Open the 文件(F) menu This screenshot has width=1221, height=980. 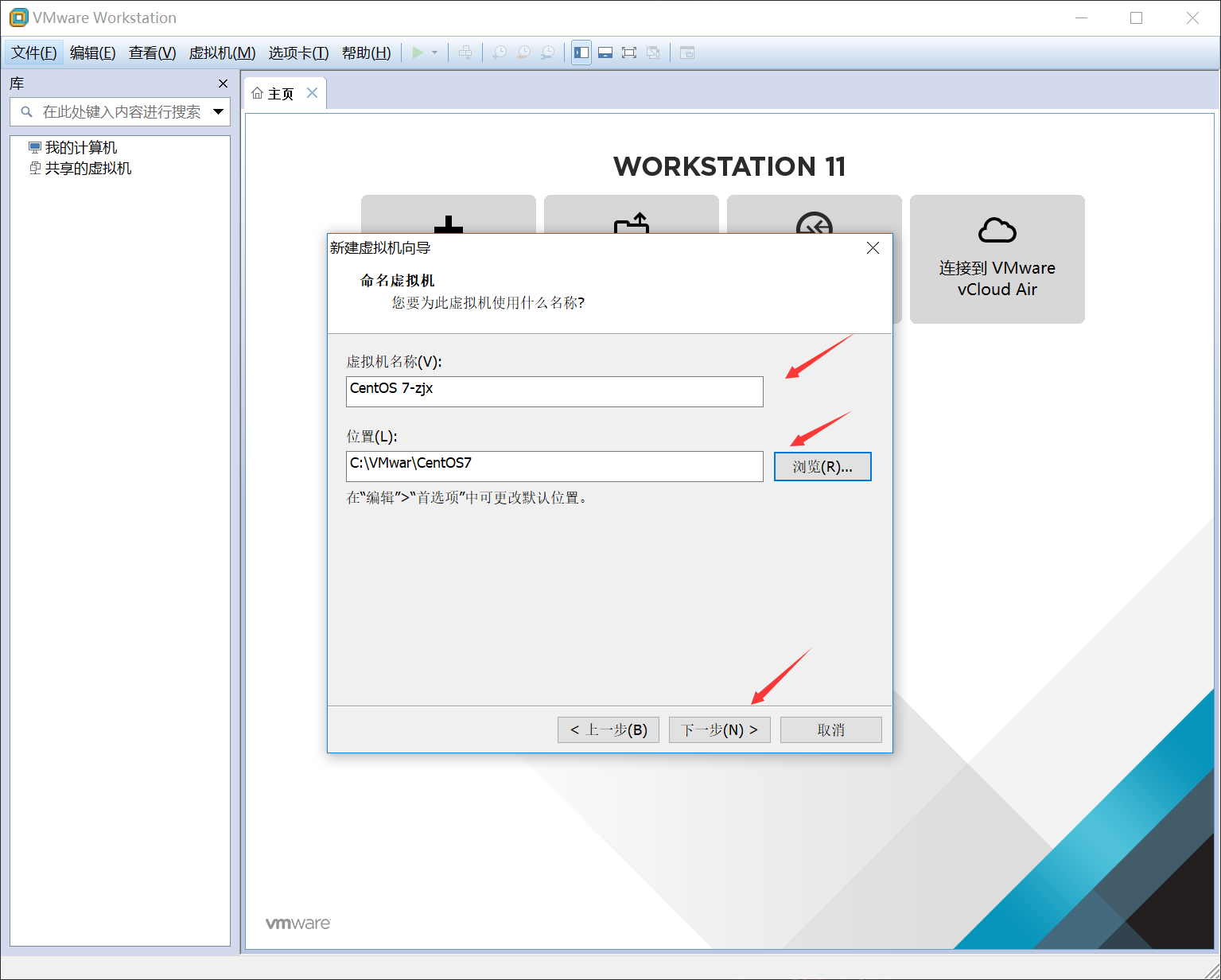34,52
